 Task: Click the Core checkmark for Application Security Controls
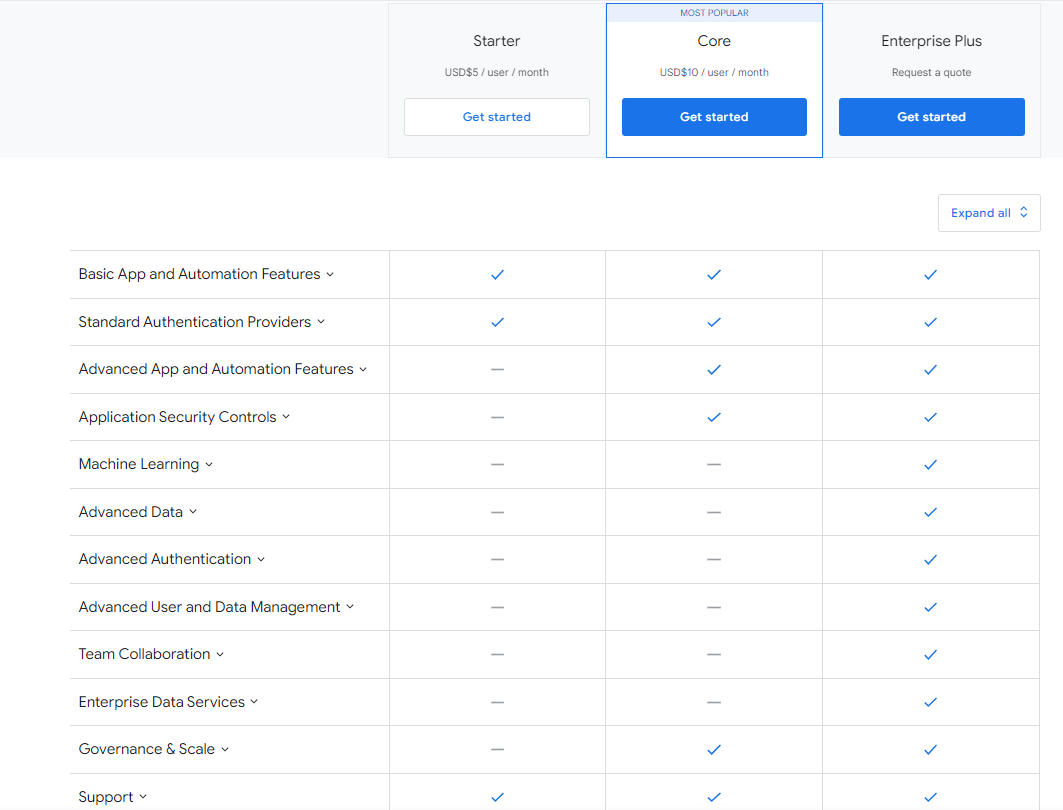click(x=714, y=416)
